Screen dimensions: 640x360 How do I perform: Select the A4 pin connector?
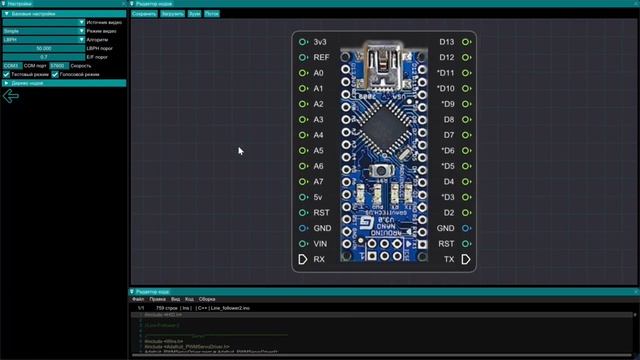pos(303,135)
